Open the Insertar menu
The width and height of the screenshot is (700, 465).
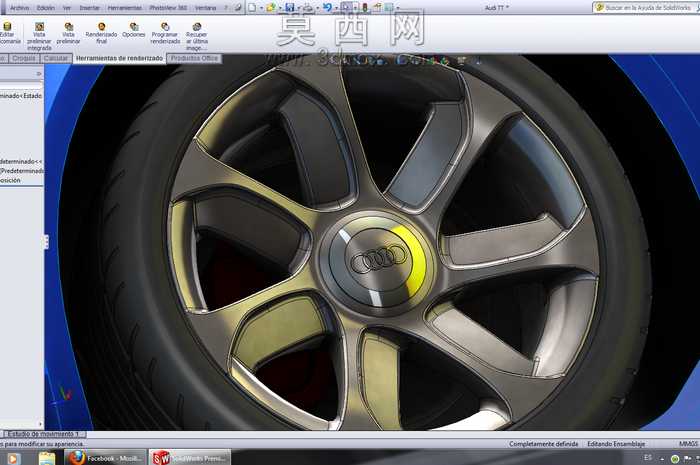coord(89,8)
